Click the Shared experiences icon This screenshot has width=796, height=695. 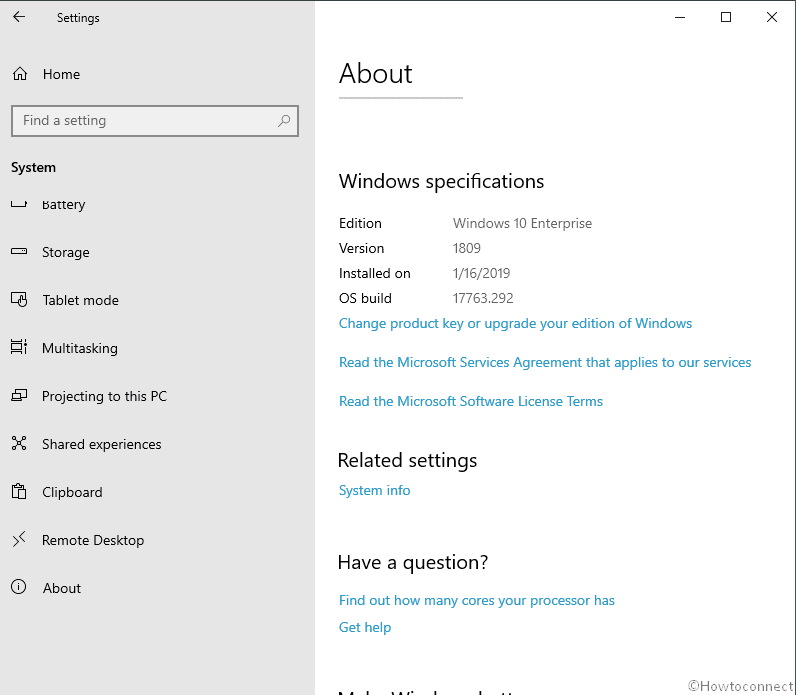[19, 443]
